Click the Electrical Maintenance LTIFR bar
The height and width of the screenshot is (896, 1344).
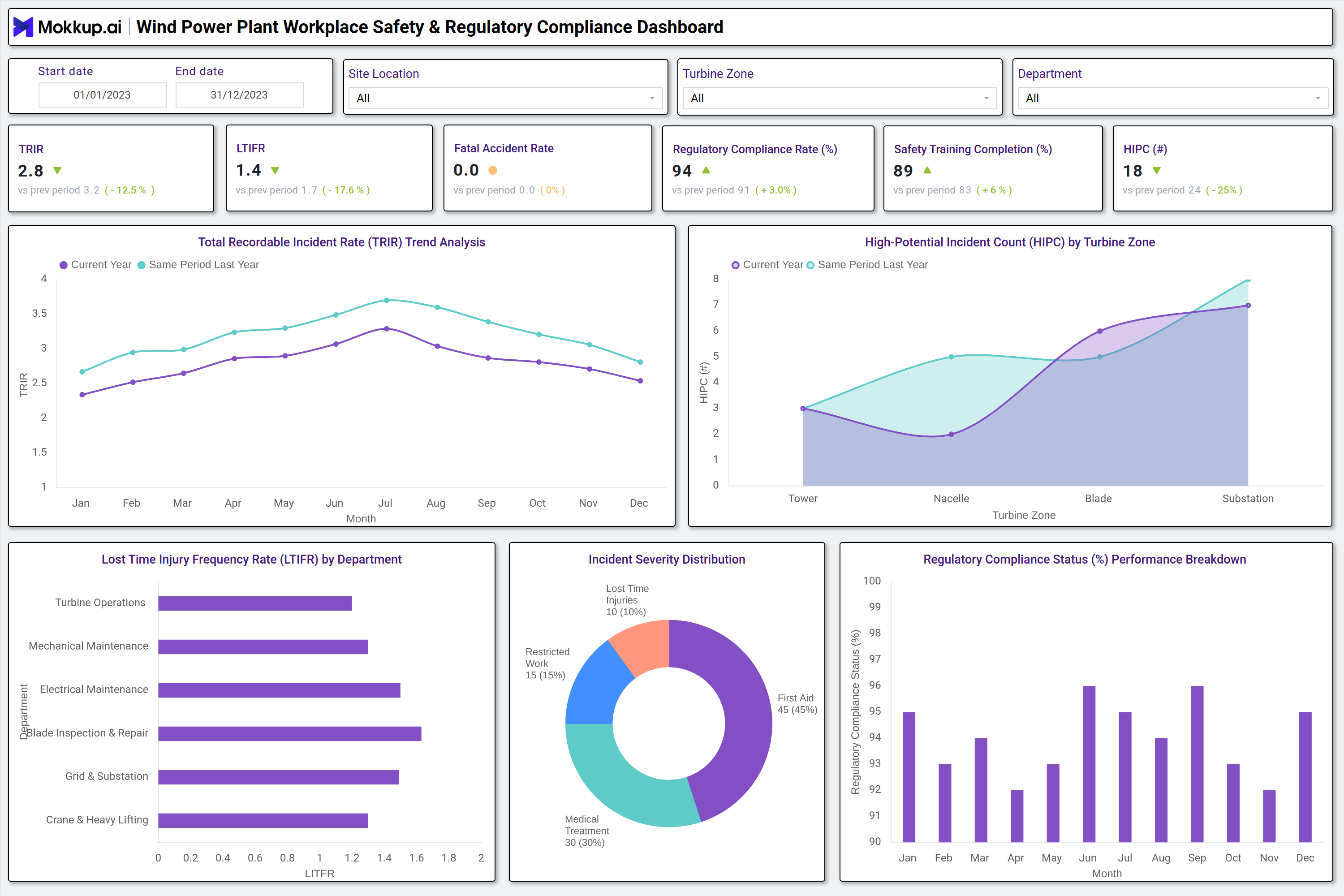(280, 690)
